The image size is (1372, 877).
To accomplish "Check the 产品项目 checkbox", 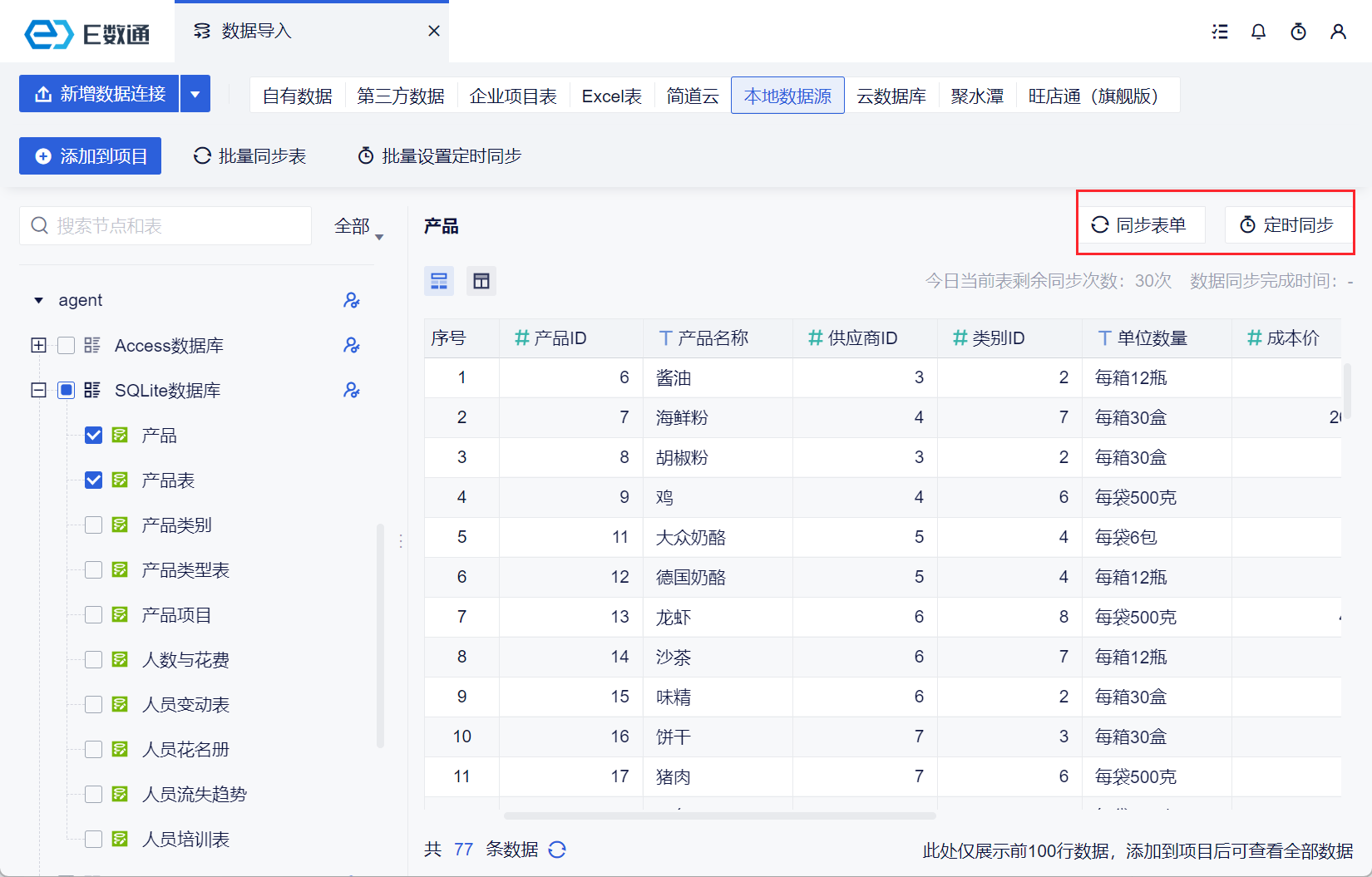I will (x=94, y=614).
